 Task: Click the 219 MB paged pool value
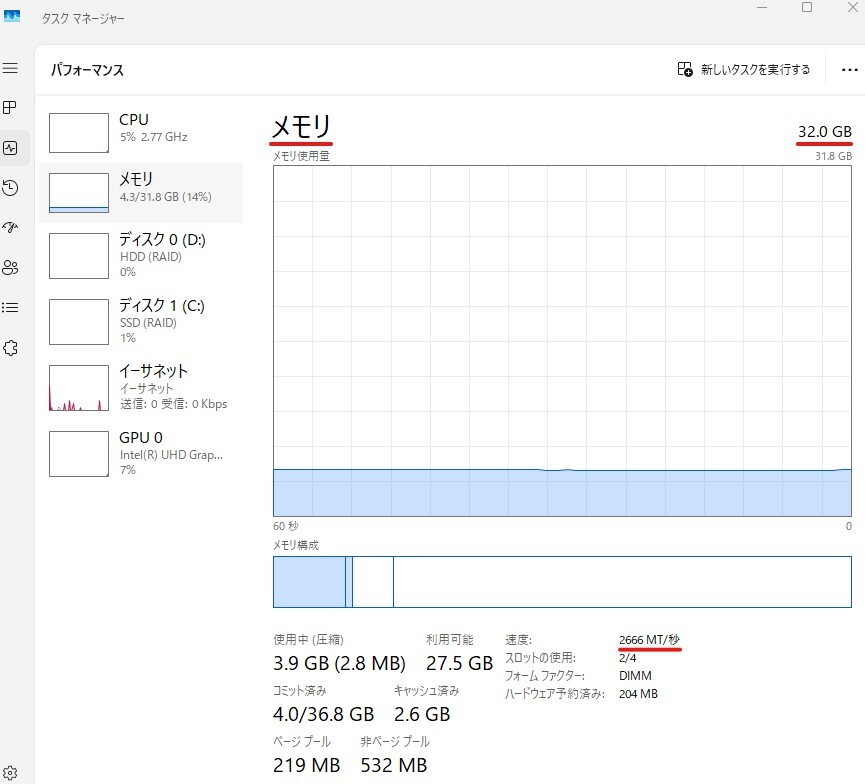coord(306,765)
